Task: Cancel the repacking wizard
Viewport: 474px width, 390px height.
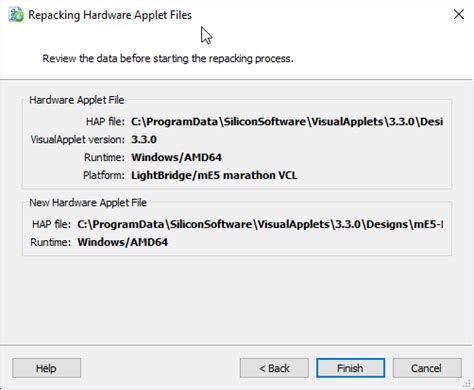Action: (x=427, y=368)
